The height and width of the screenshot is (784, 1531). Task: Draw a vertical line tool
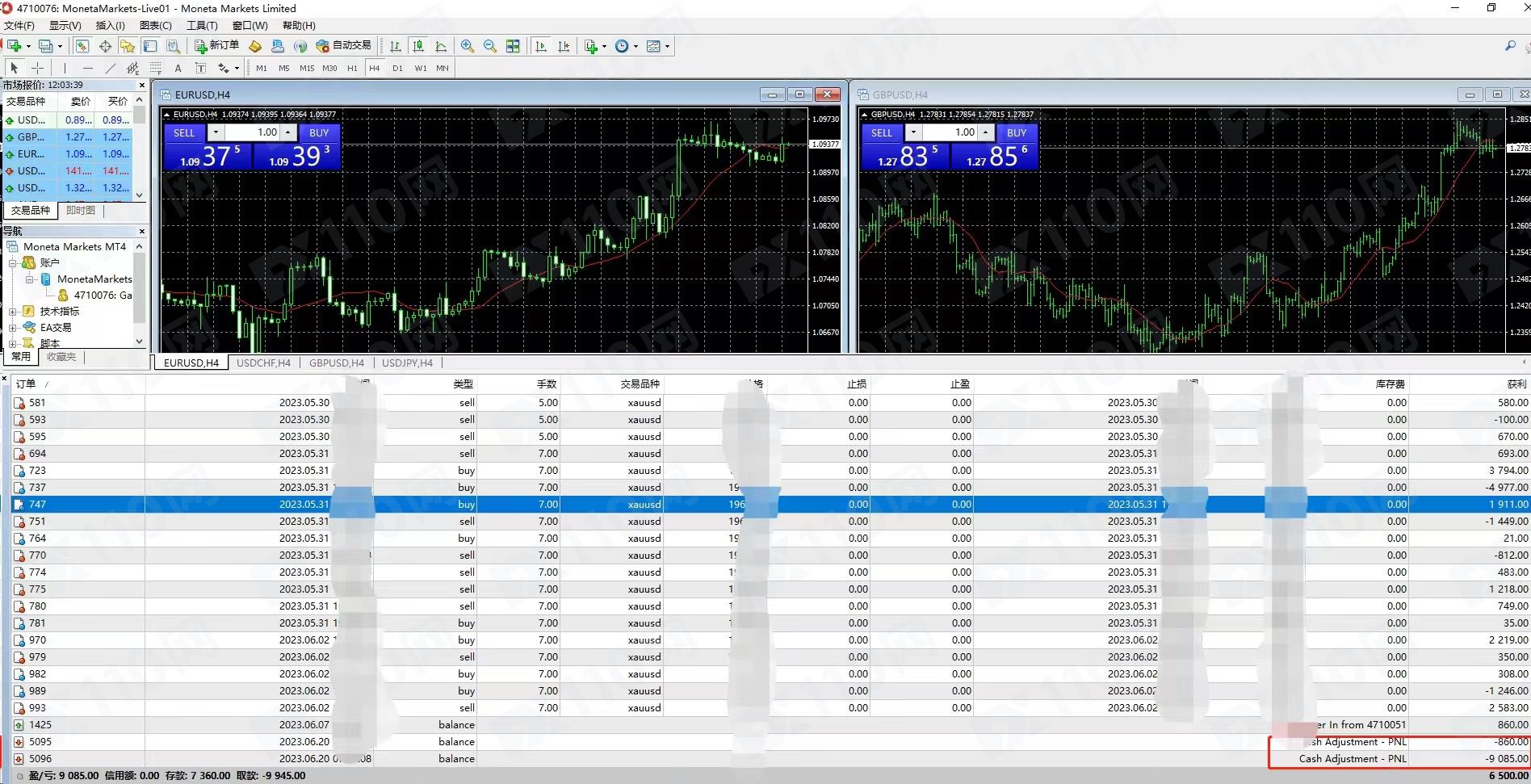click(x=65, y=68)
